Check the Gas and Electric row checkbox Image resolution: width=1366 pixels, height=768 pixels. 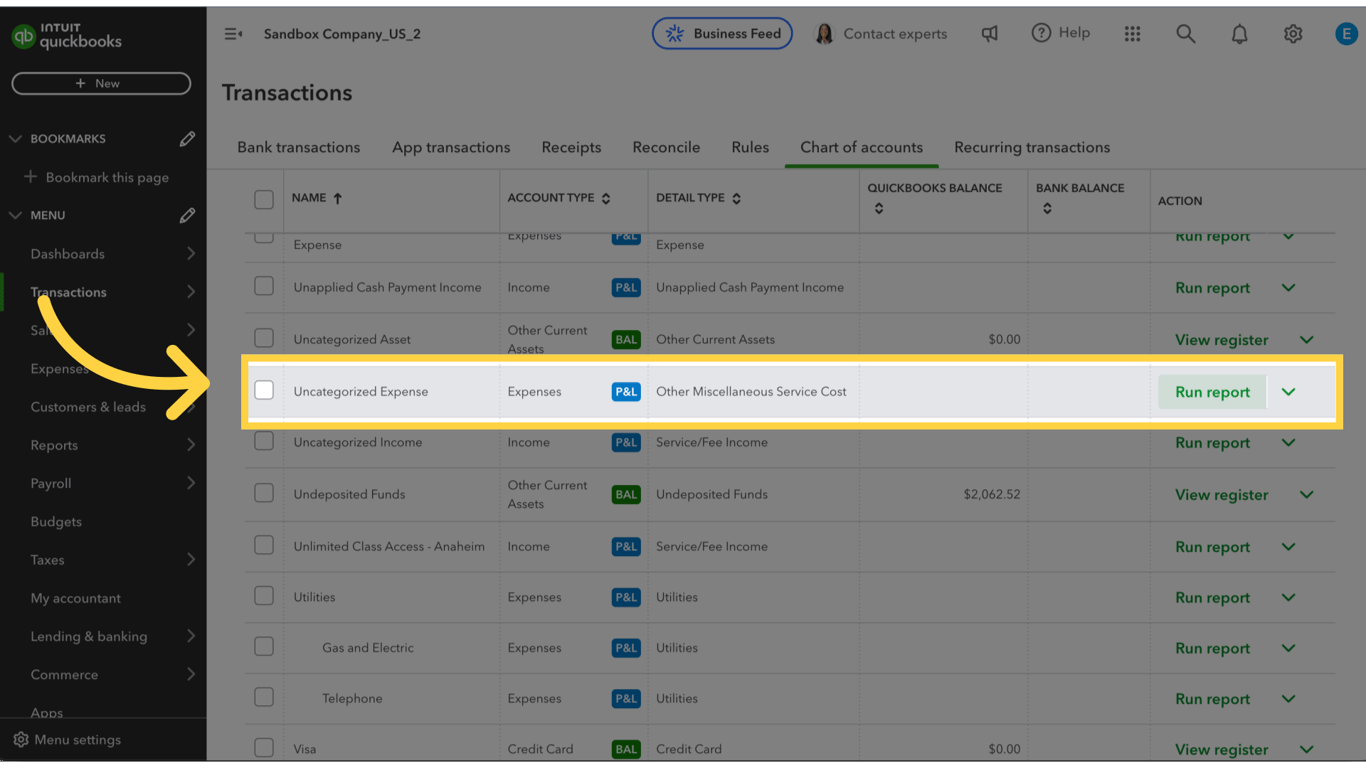(264, 647)
